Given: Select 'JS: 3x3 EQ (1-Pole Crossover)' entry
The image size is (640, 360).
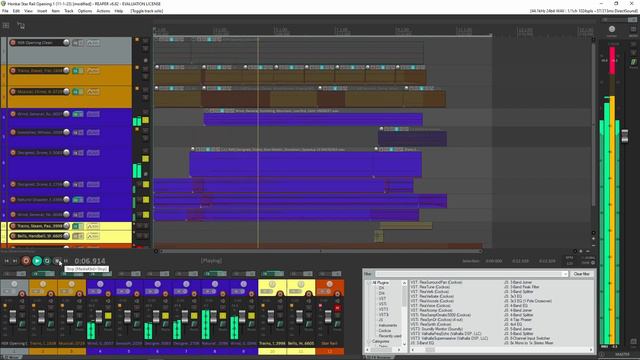Looking at the screenshot, I should [528, 301].
